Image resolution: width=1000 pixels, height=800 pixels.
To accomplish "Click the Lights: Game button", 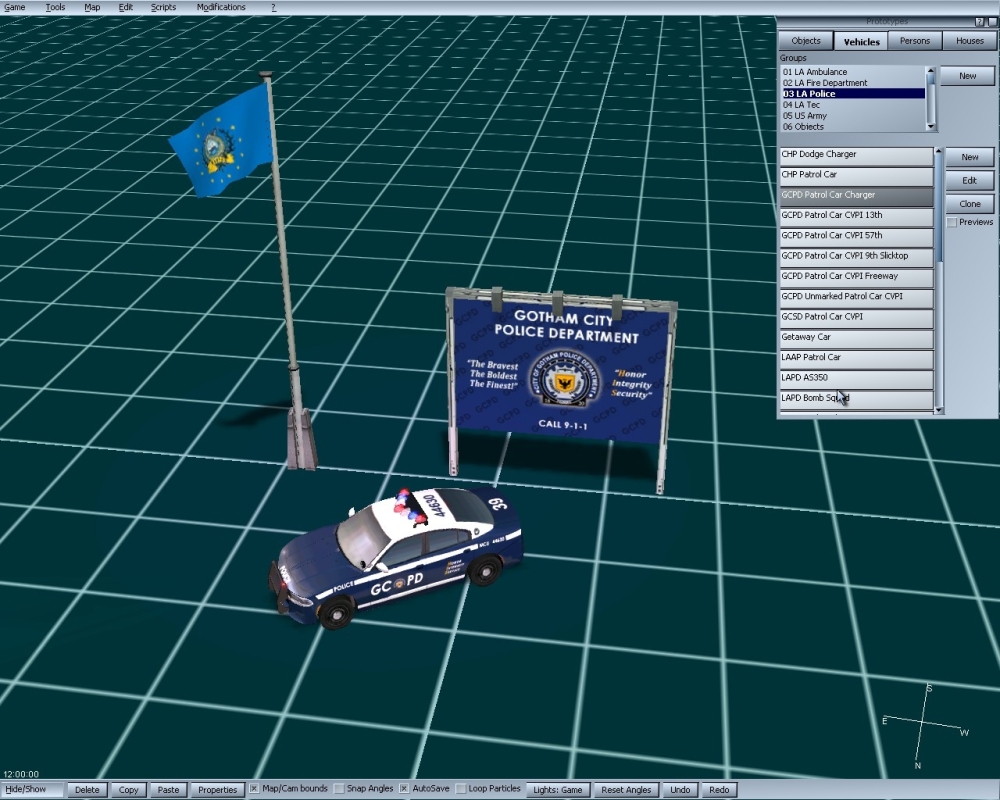I will tap(558, 790).
